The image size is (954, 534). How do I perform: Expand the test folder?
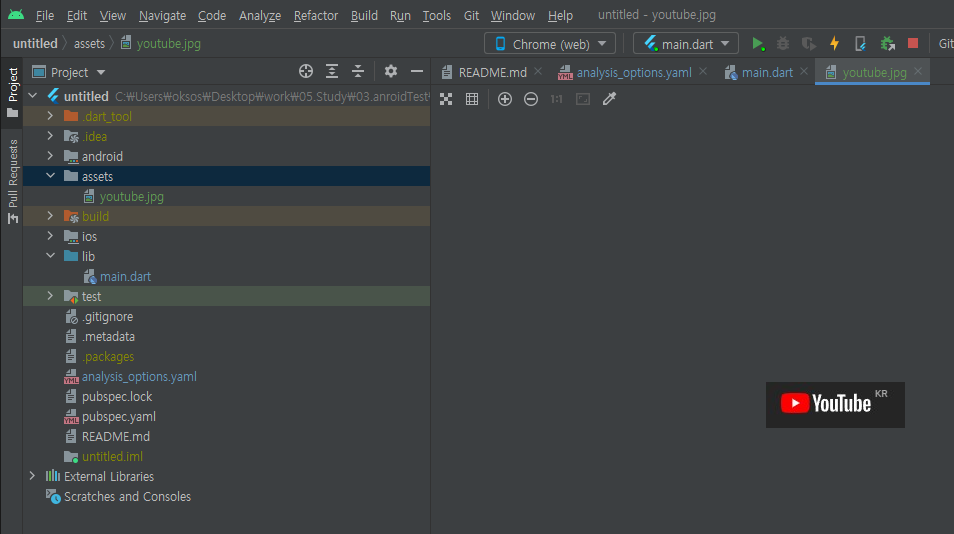[50, 296]
